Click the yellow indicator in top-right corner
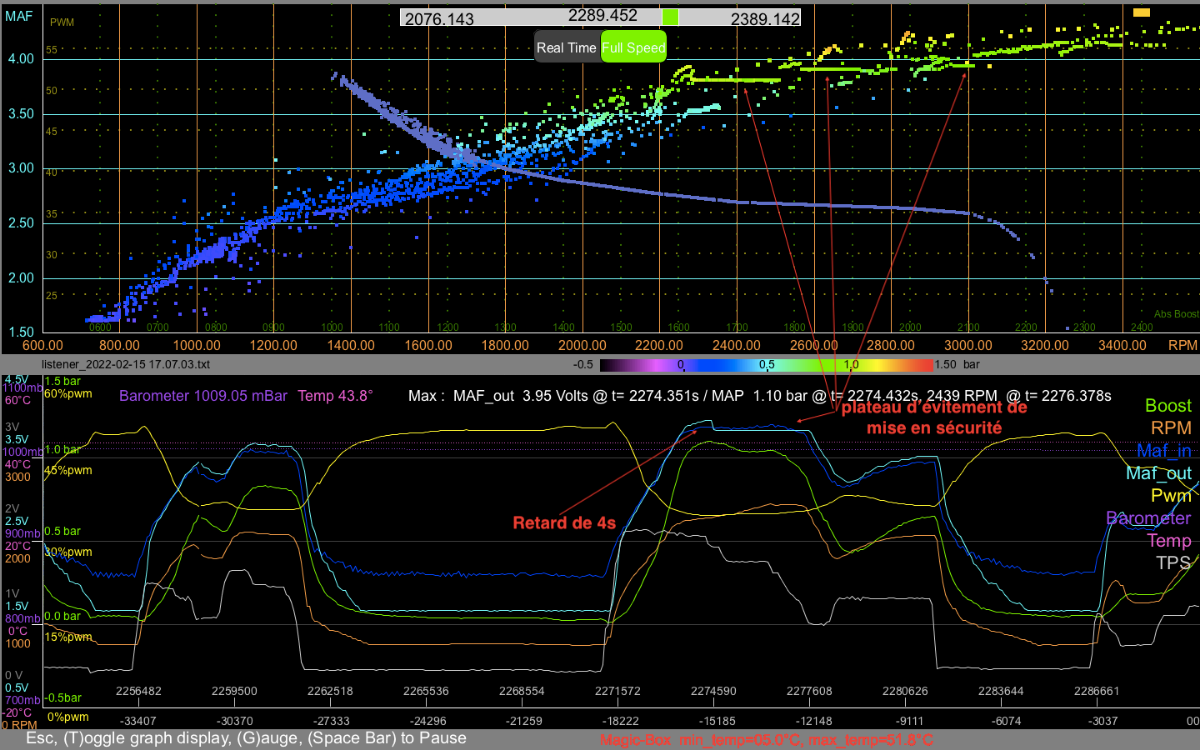 click(x=1142, y=11)
